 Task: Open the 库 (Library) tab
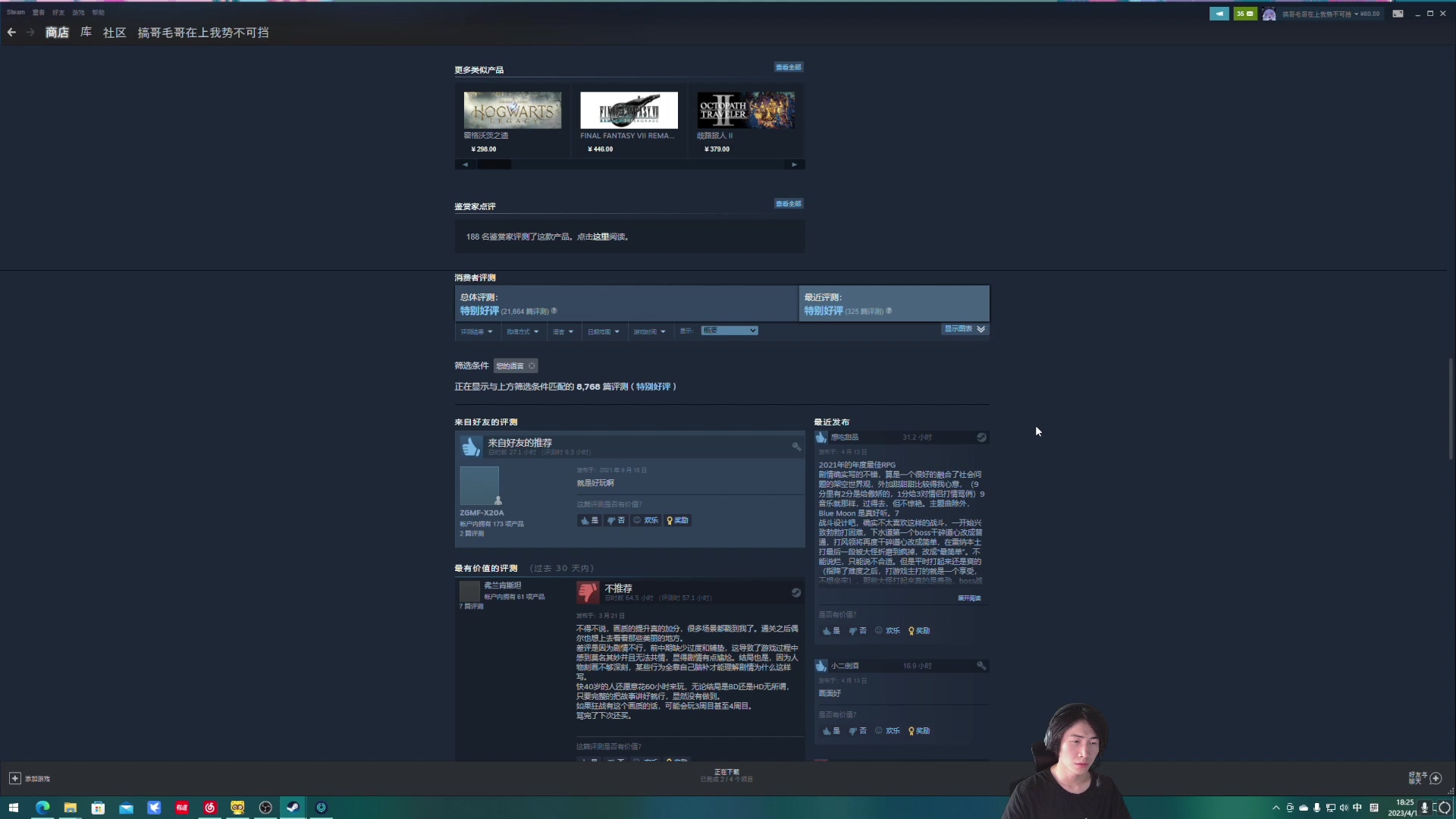(86, 33)
